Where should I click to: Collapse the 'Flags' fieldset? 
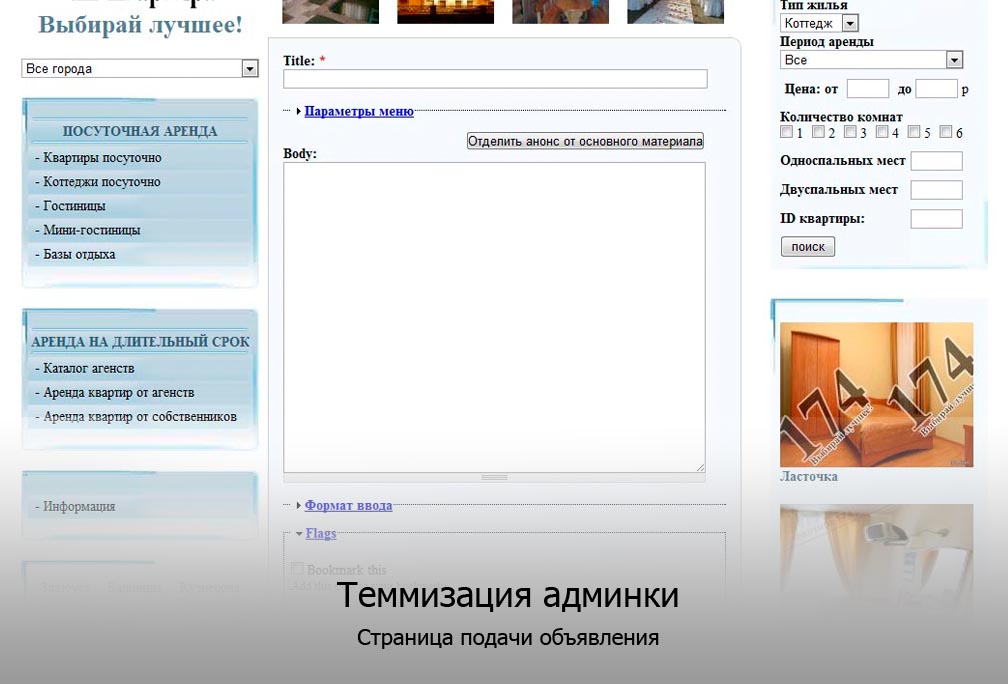point(321,533)
